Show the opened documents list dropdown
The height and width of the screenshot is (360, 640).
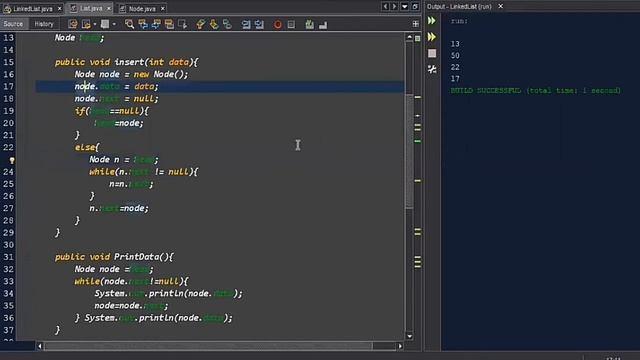pos(404,7)
